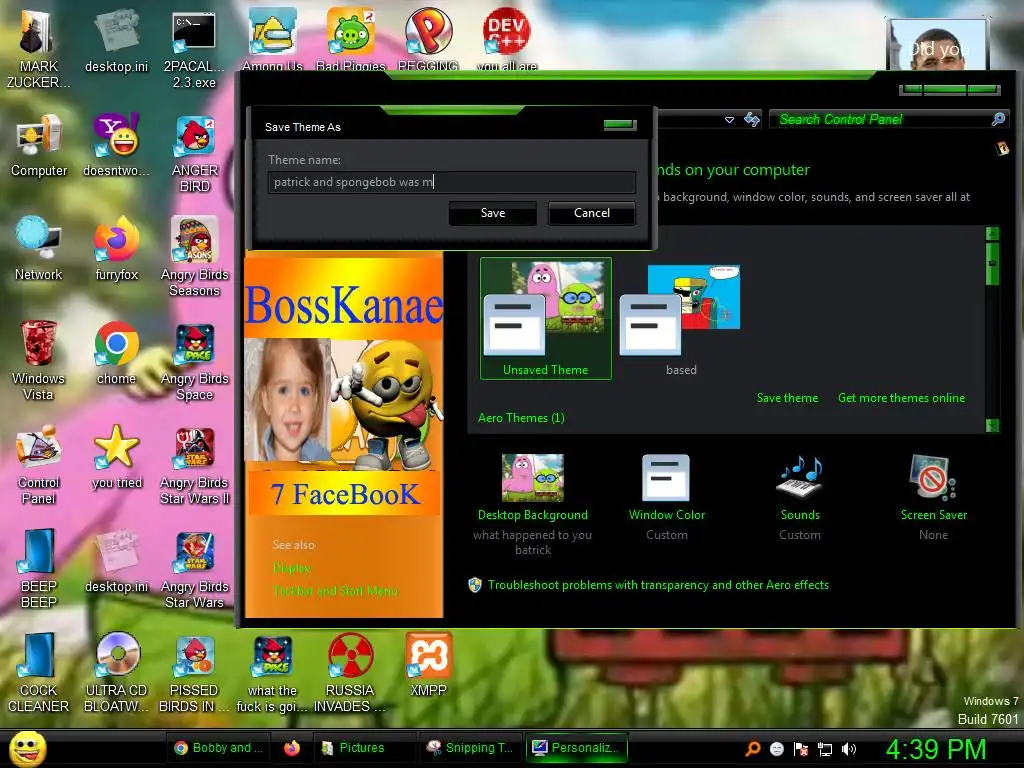Screen dimensions: 1024x768
Task: Click the network tray icon
Action: pos(825,749)
